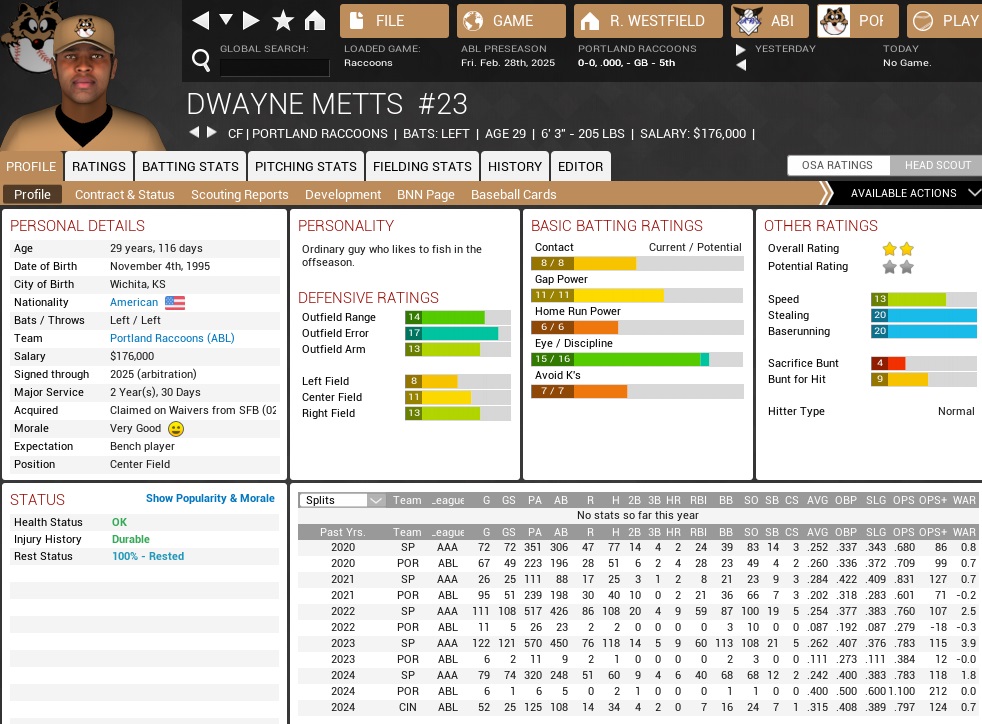Viewport: 982px width, 724px height.
Task: Toggle Show Popularity & Morale
Action: point(210,498)
